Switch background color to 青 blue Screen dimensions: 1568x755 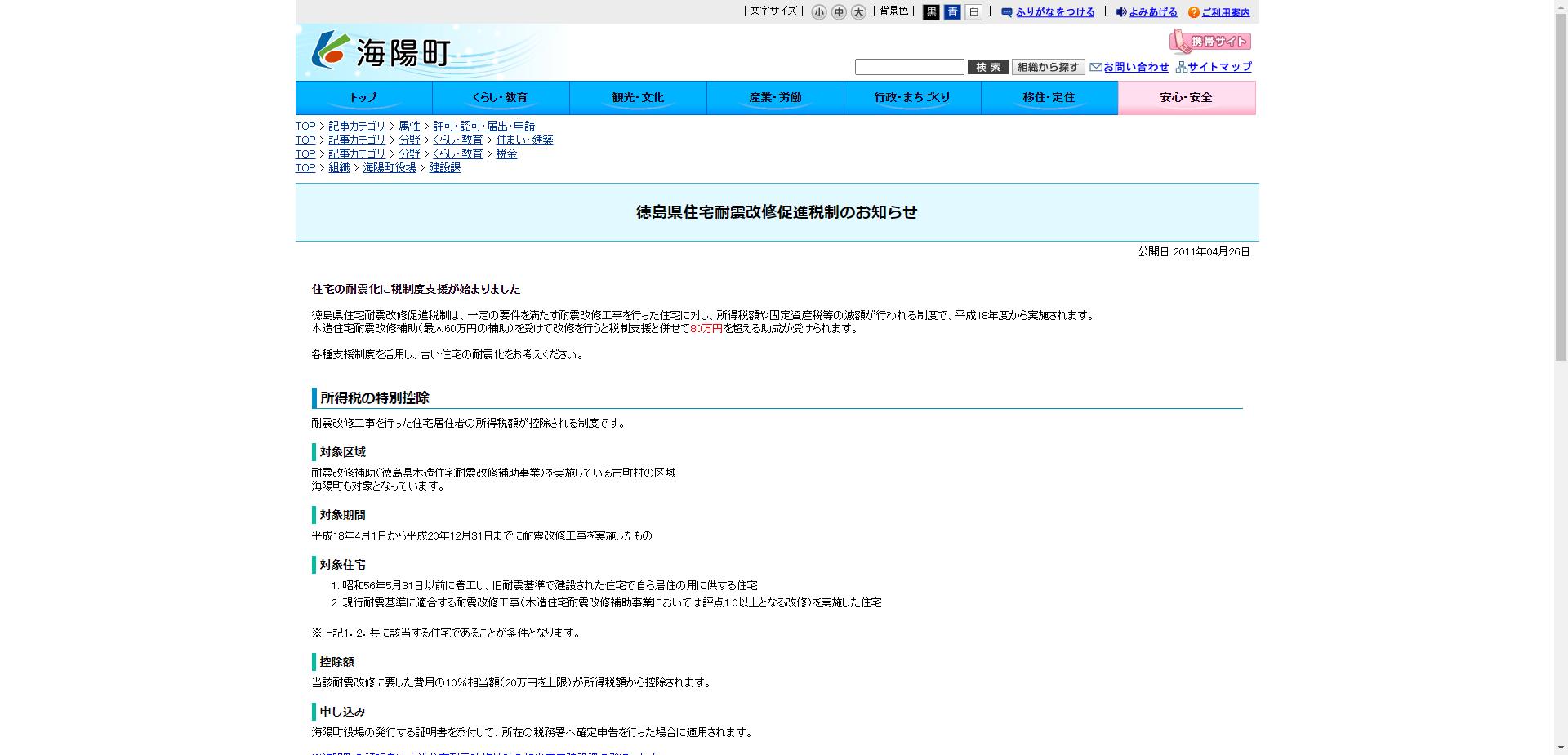click(951, 12)
